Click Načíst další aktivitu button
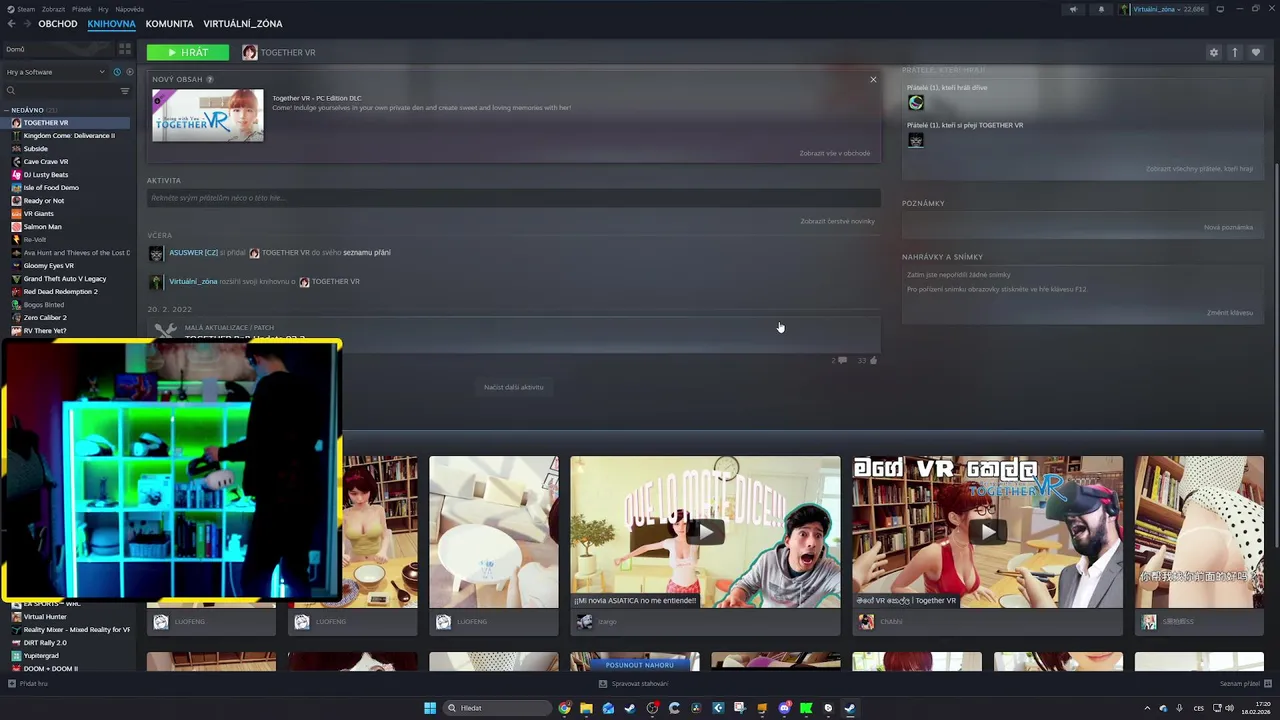The width and height of the screenshot is (1280, 720). click(513, 387)
